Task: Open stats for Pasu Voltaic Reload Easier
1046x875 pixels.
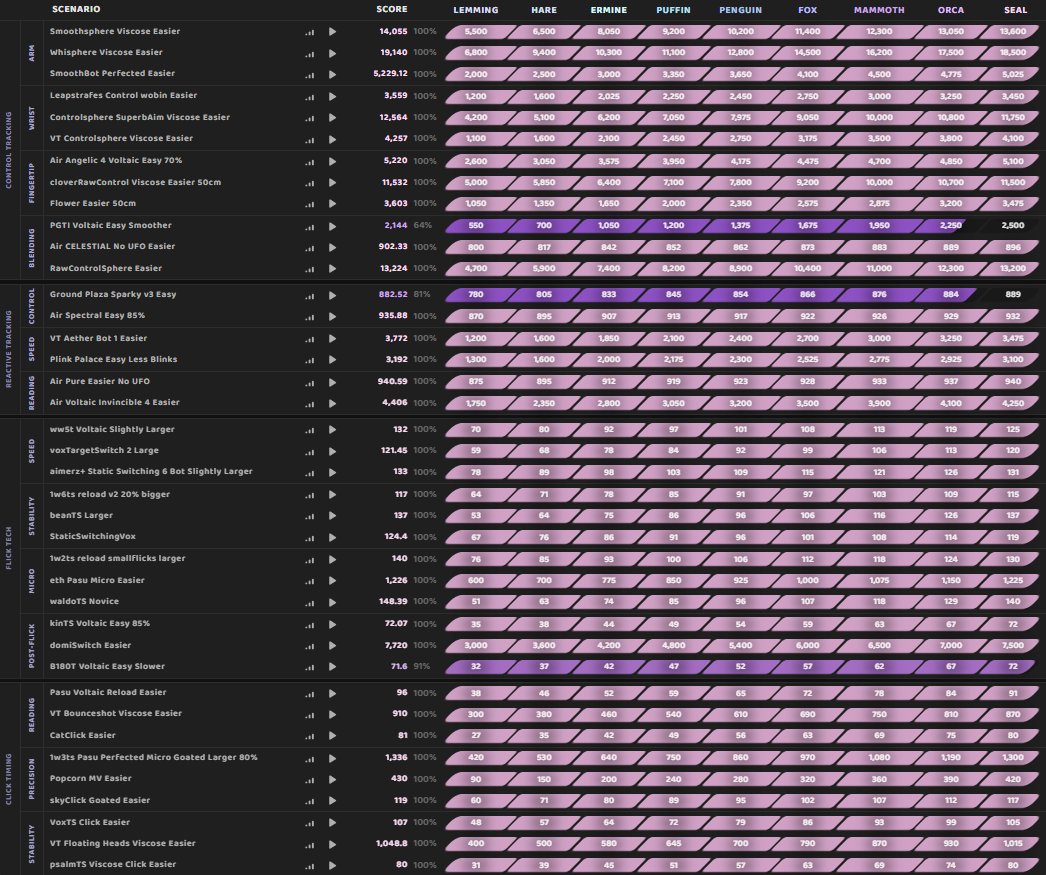Action: click(310, 694)
